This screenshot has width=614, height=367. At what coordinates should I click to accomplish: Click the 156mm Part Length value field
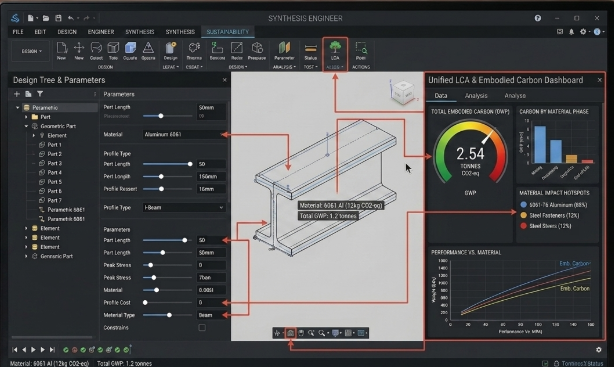coord(211,176)
